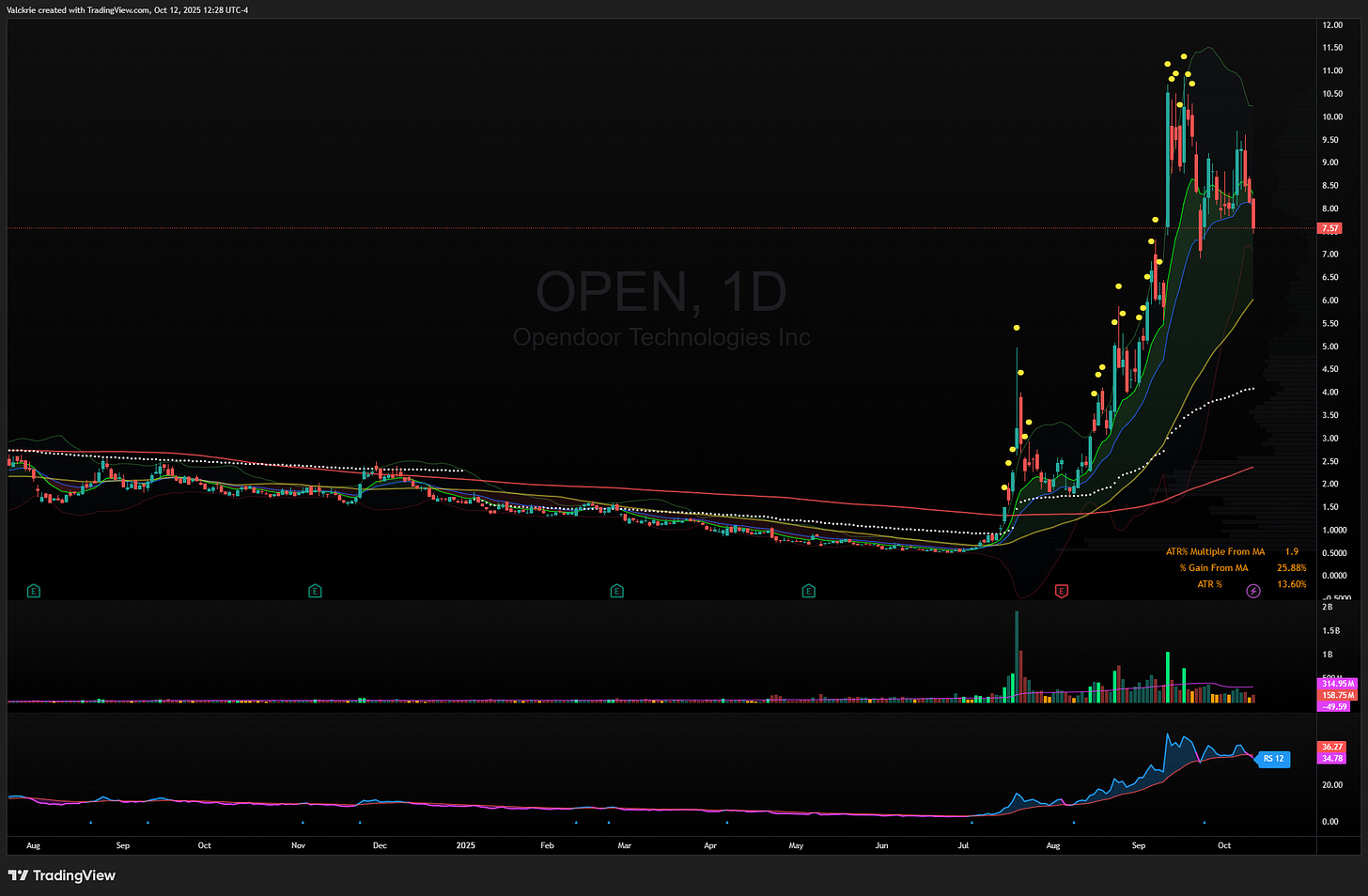The image size is (1368, 896).
Task: Click the green earnings E marker above Nov
Action: click(x=315, y=591)
